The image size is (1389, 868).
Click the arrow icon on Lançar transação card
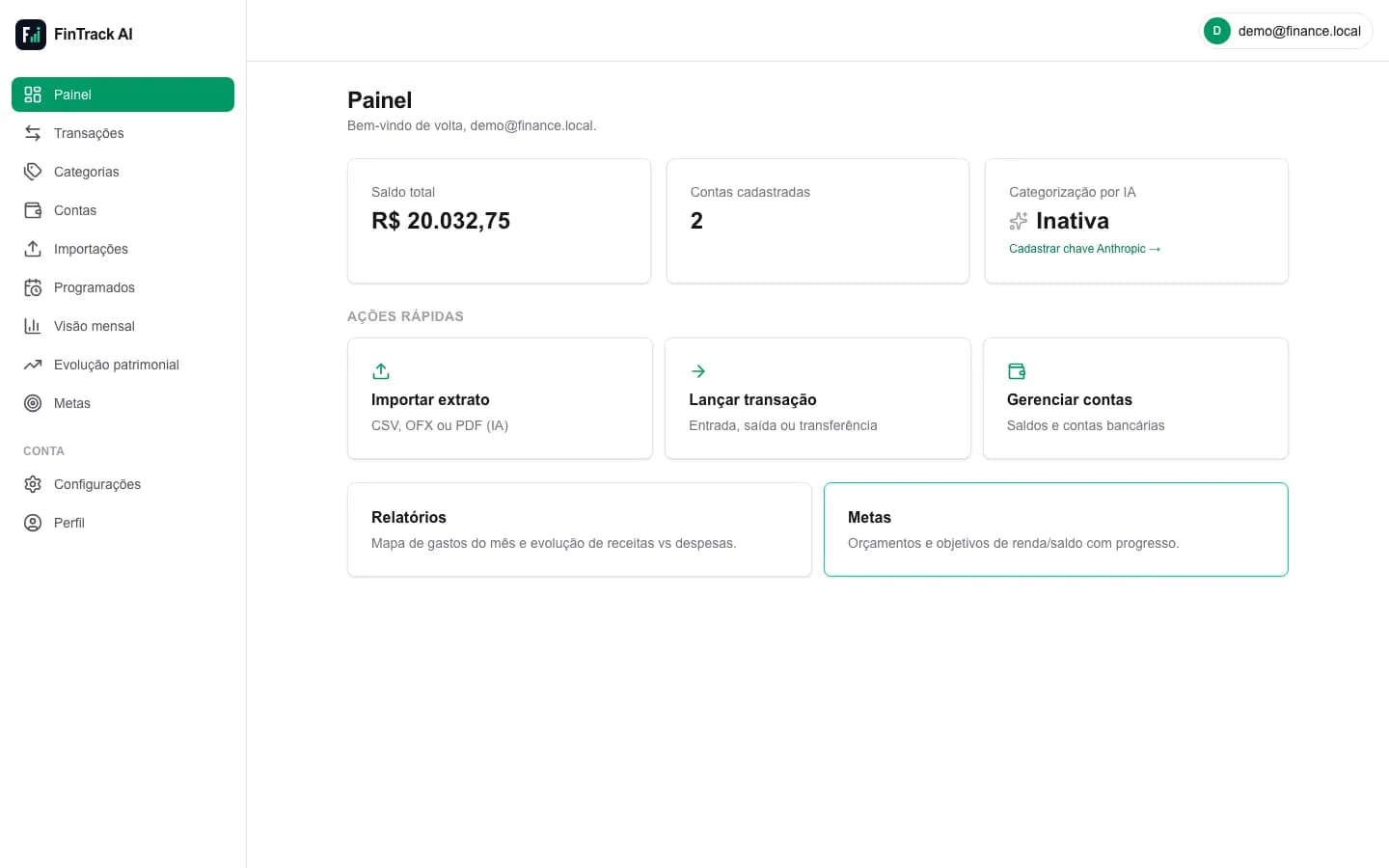tap(698, 371)
